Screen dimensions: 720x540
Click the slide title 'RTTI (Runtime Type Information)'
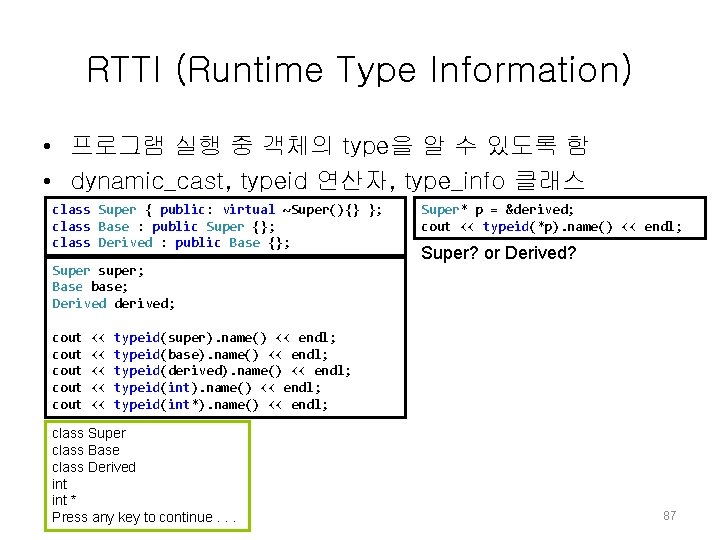pyautogui.click(x=359, y=70)
